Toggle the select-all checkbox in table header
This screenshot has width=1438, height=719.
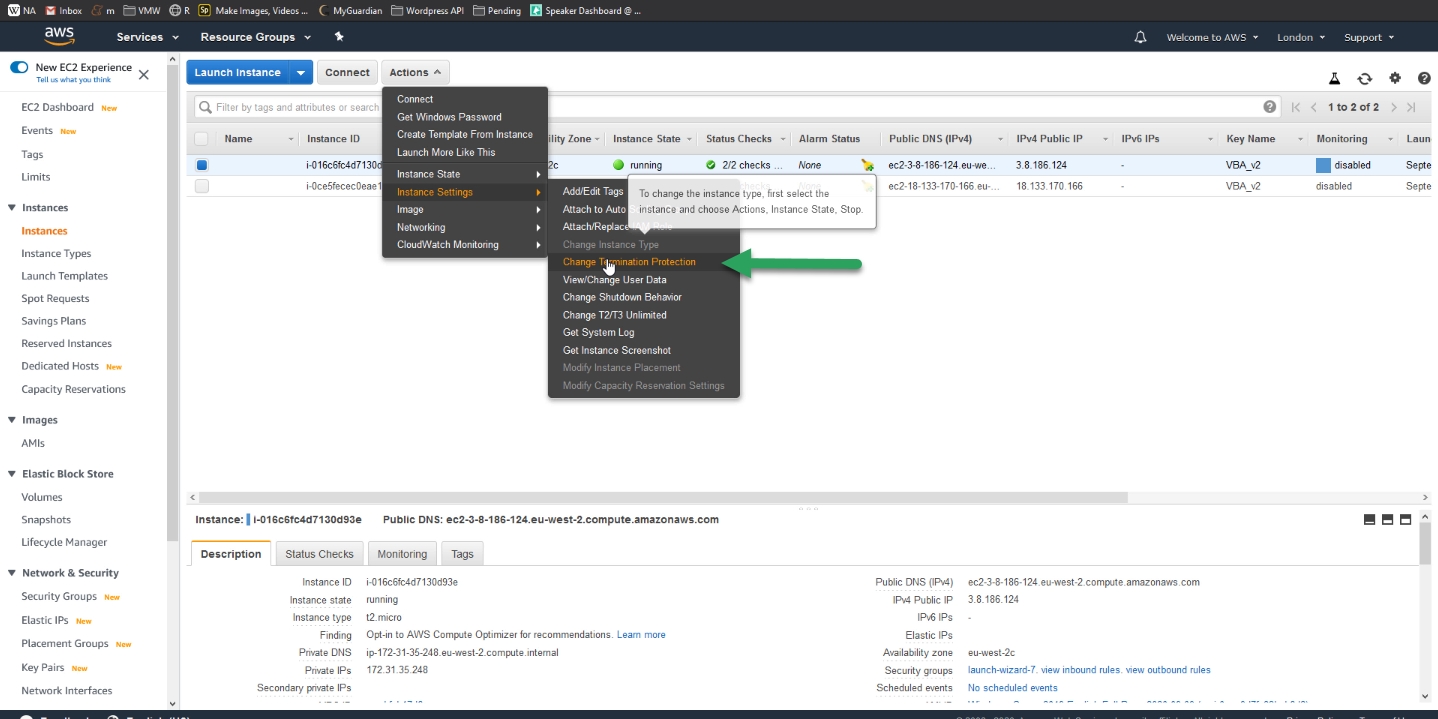point(201,139)
